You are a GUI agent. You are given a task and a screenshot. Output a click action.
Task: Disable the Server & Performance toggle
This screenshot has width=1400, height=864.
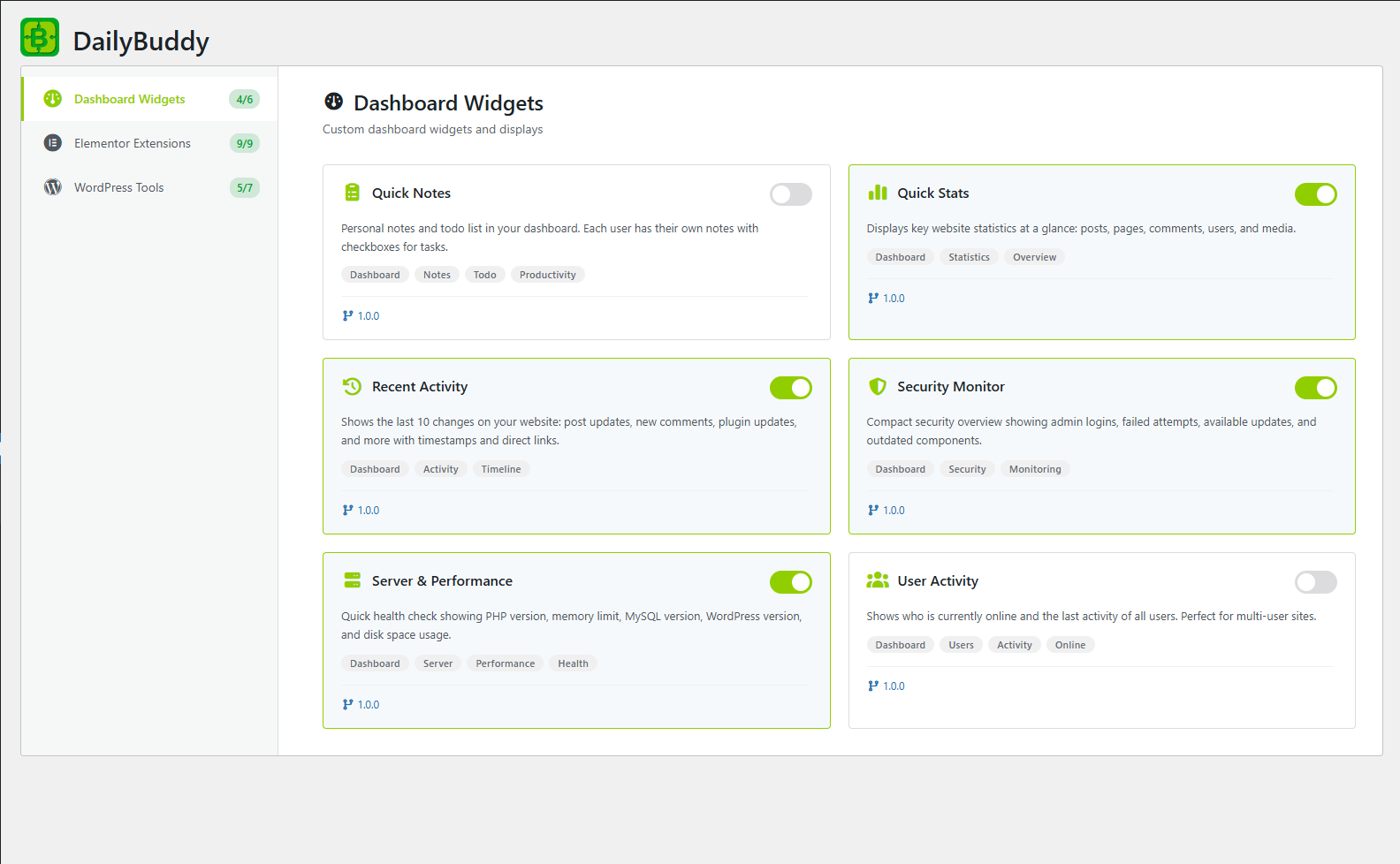pyautogui.click(x=790, y=582)
